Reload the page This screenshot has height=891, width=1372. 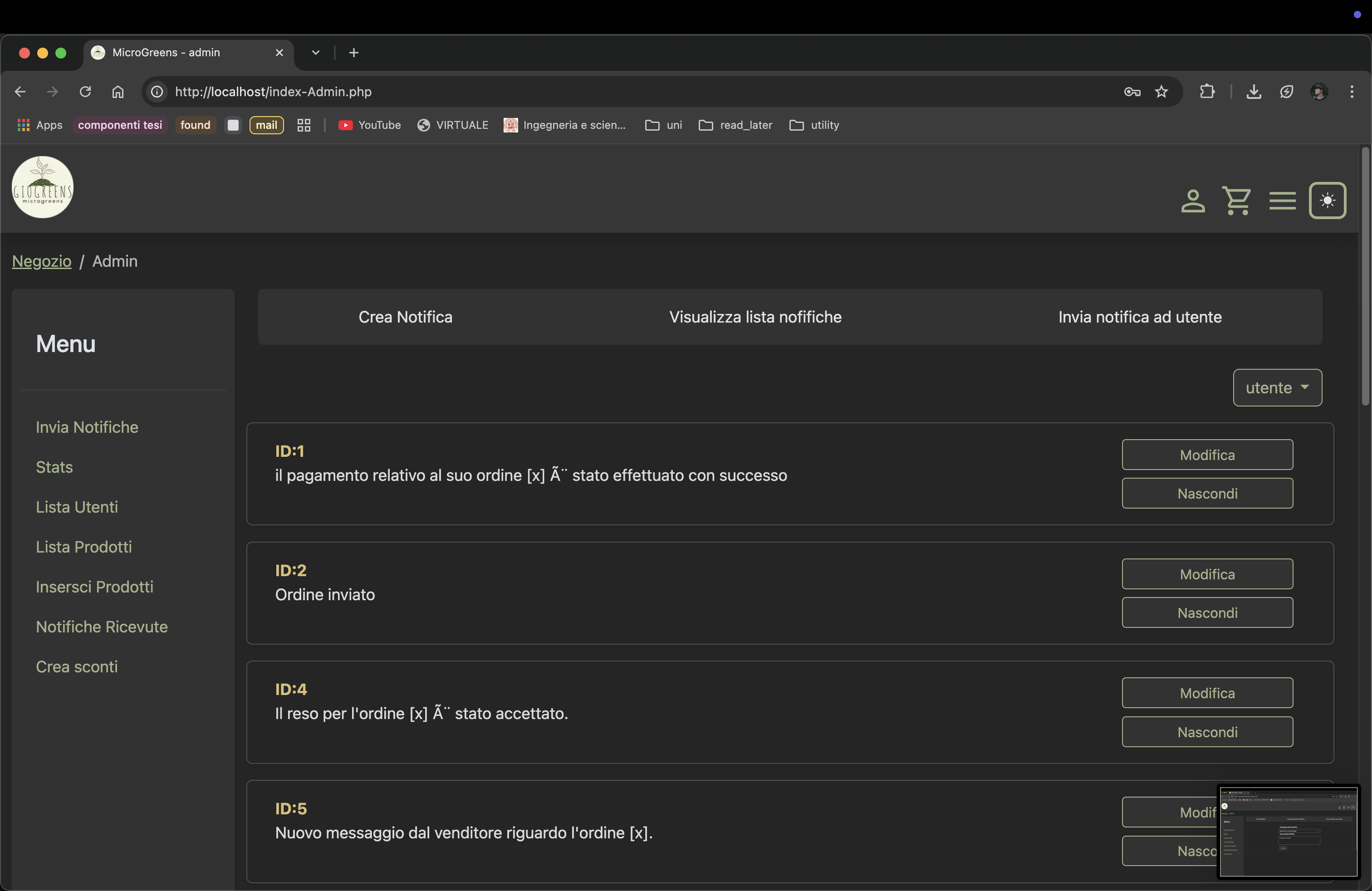[x=85, y=92]
